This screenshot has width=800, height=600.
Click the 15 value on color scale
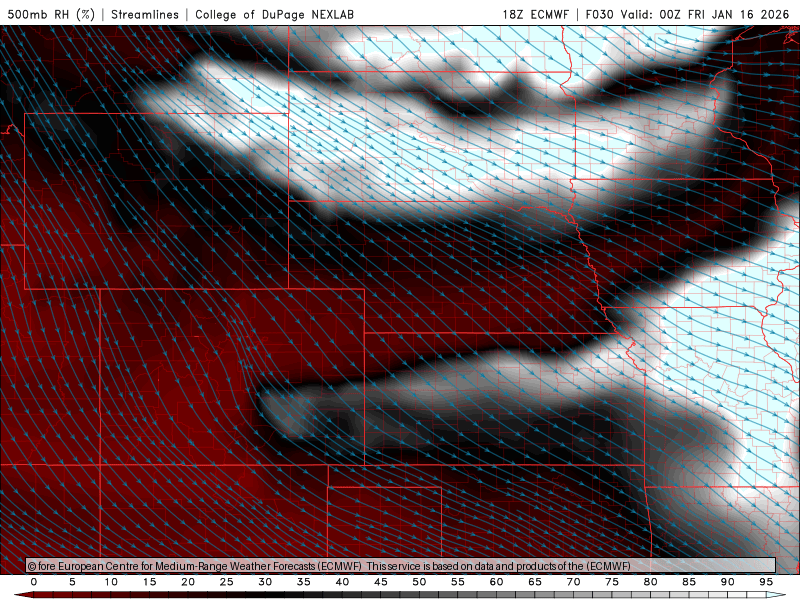[x=149, y=582]
